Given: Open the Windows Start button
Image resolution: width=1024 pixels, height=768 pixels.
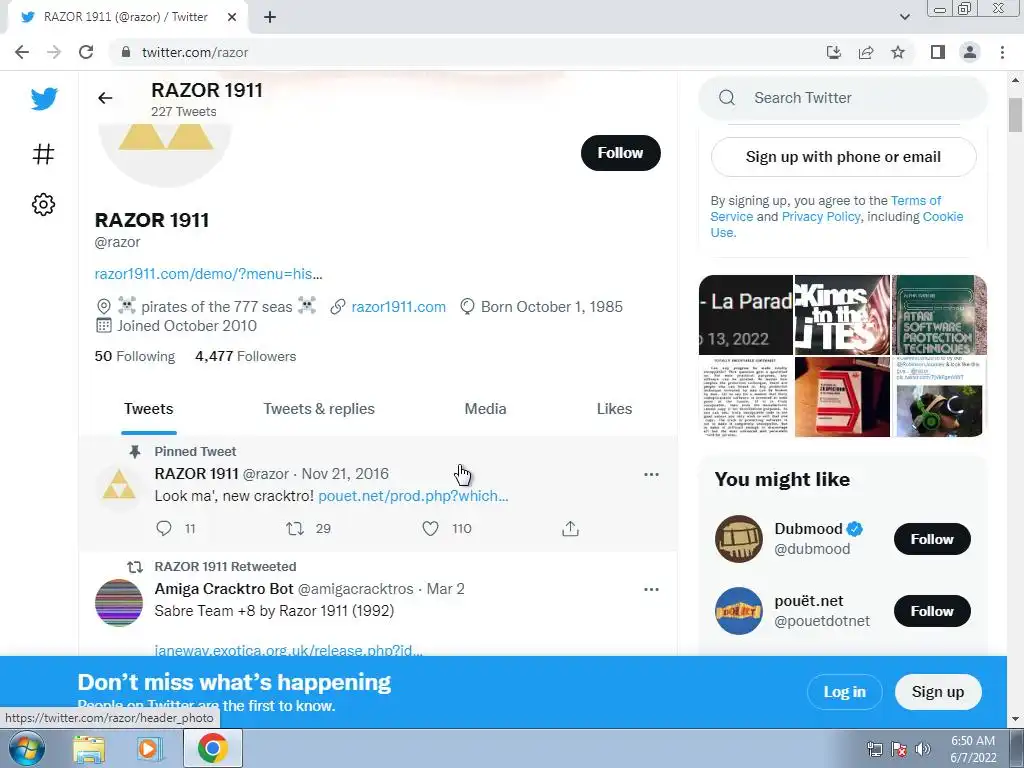Looking at the screenshot, I should pyautogui.click(x=27, y=748).
